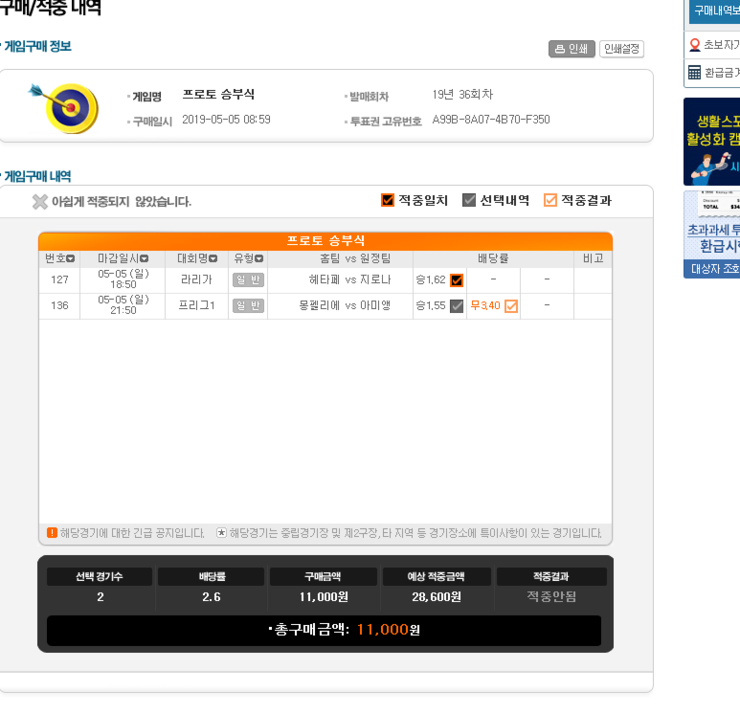
Task: Toggle the 적중결과 legend checkbox
Action: coord(550,200)
